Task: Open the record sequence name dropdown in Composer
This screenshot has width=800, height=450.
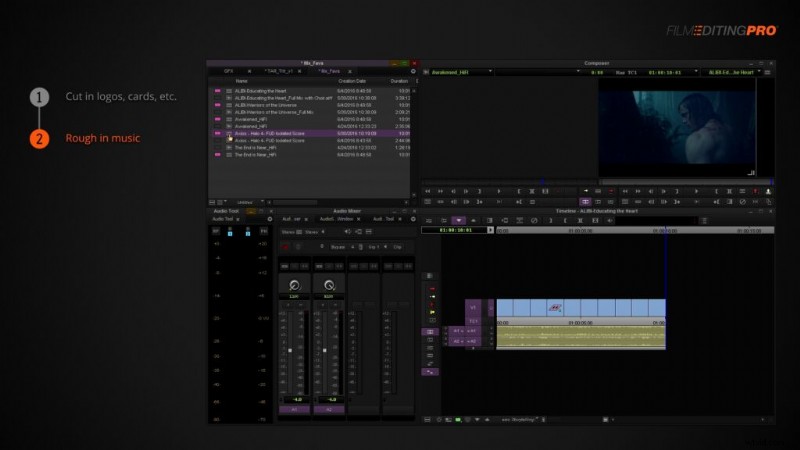Action: pyautogui.click(x=734, y=72)
